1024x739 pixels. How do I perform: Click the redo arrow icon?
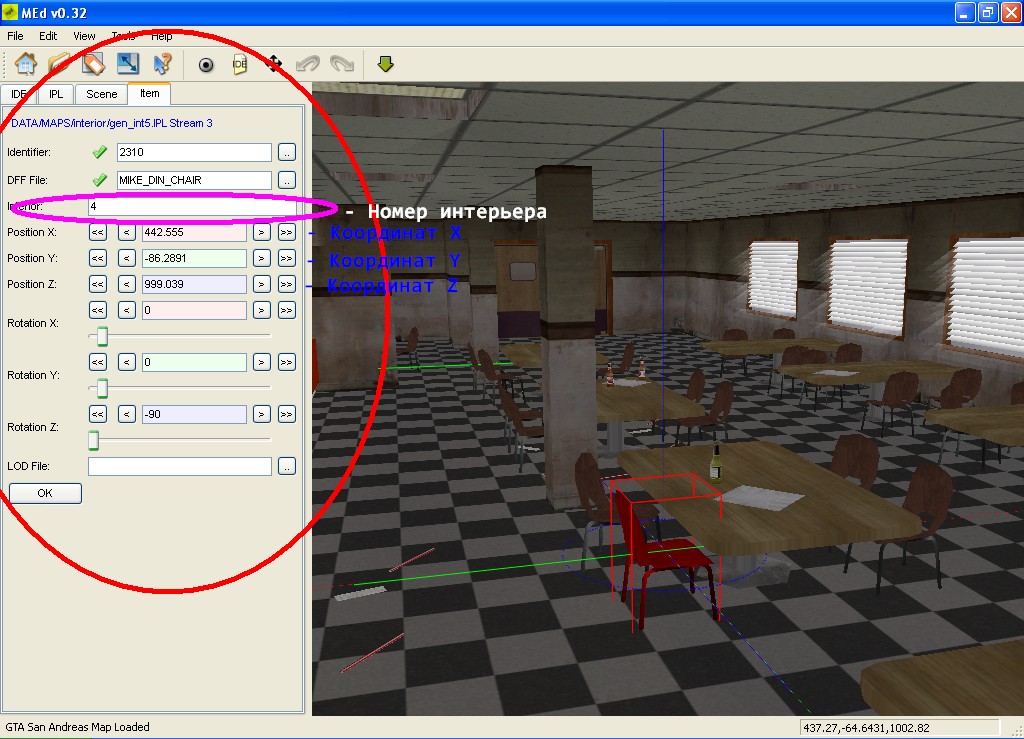click(342, 64)
